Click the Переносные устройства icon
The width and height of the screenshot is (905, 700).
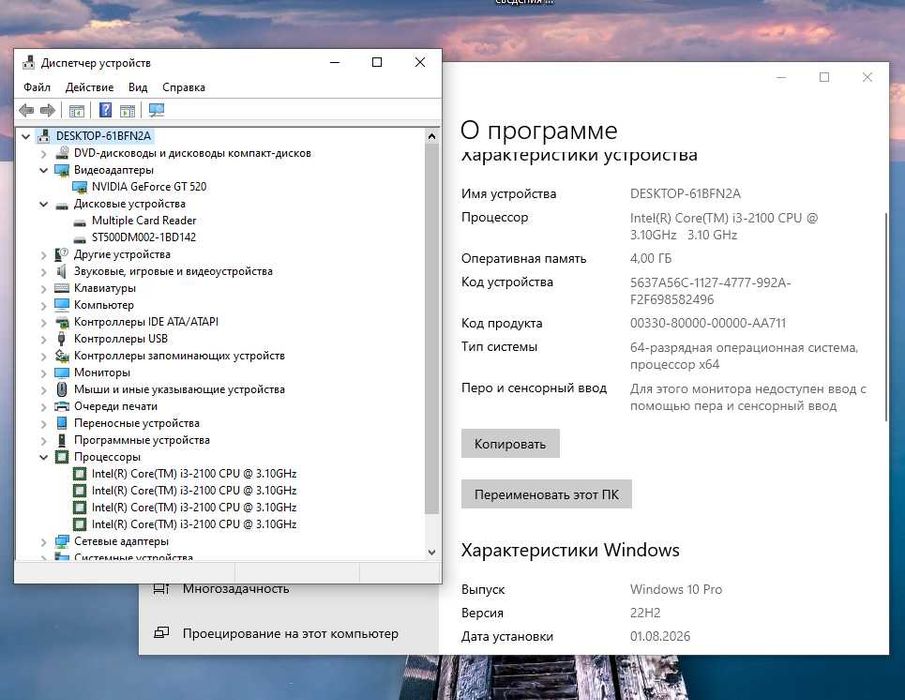coord(62,423)
